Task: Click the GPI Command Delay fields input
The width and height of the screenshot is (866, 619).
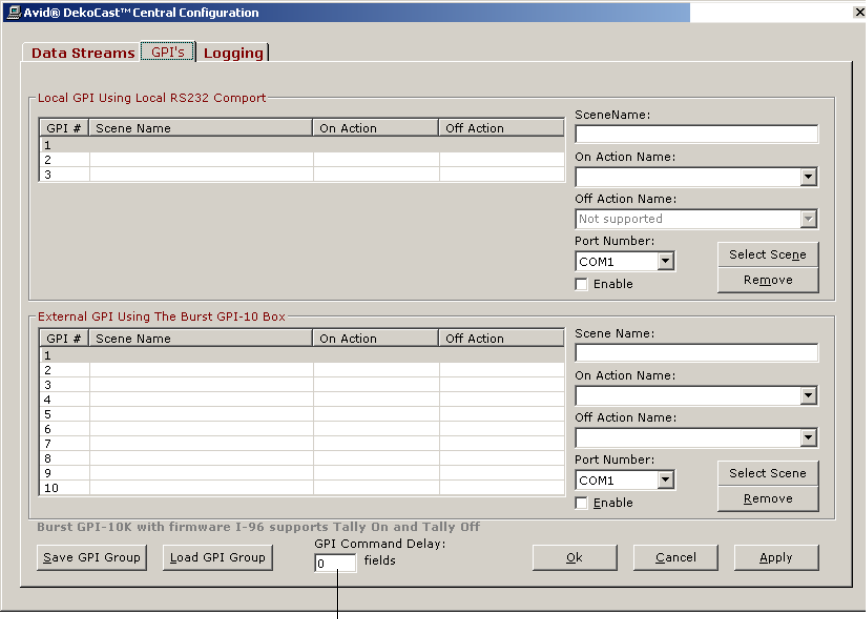Action: pyautogui.click(x=335, y=563)
